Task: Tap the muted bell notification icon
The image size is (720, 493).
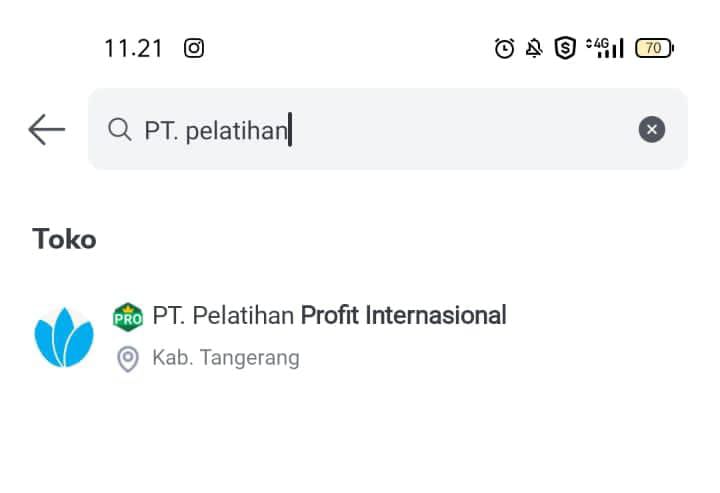Action: click(x=534, y=48)
